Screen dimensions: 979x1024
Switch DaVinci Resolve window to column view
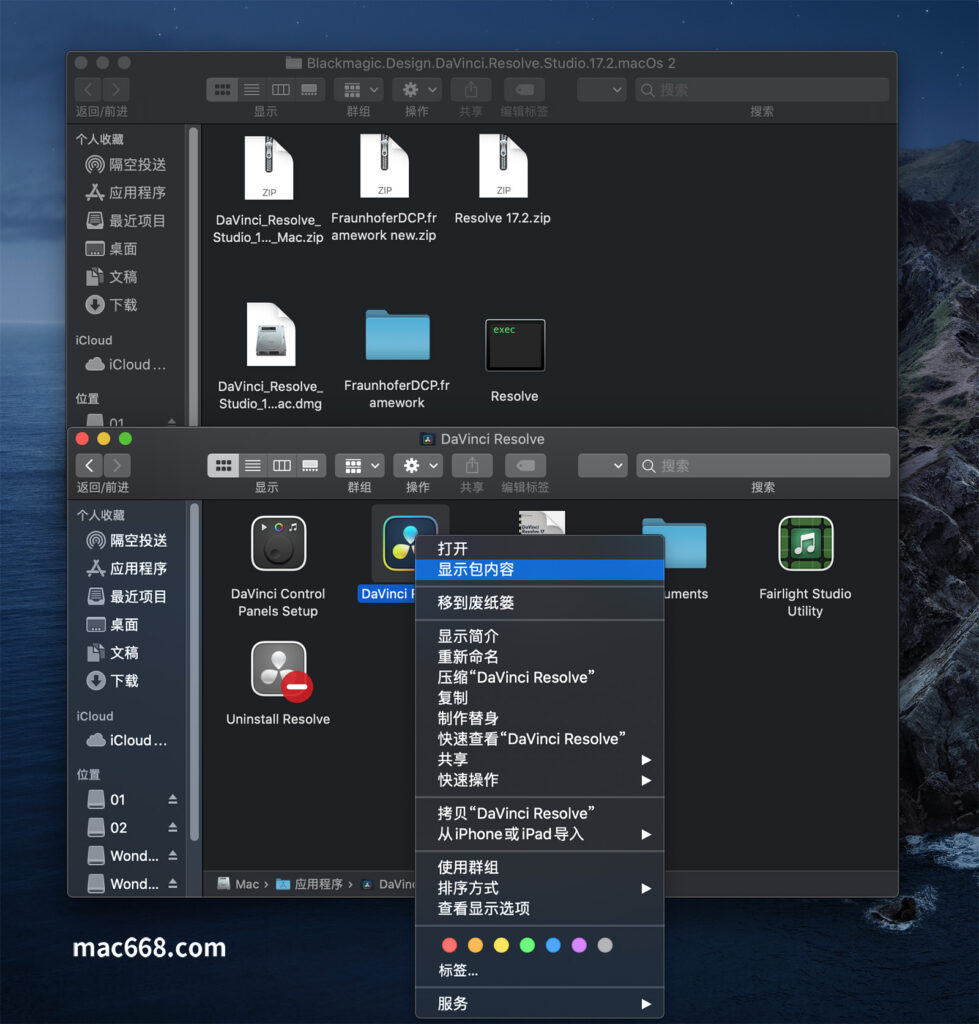(282, 466)
